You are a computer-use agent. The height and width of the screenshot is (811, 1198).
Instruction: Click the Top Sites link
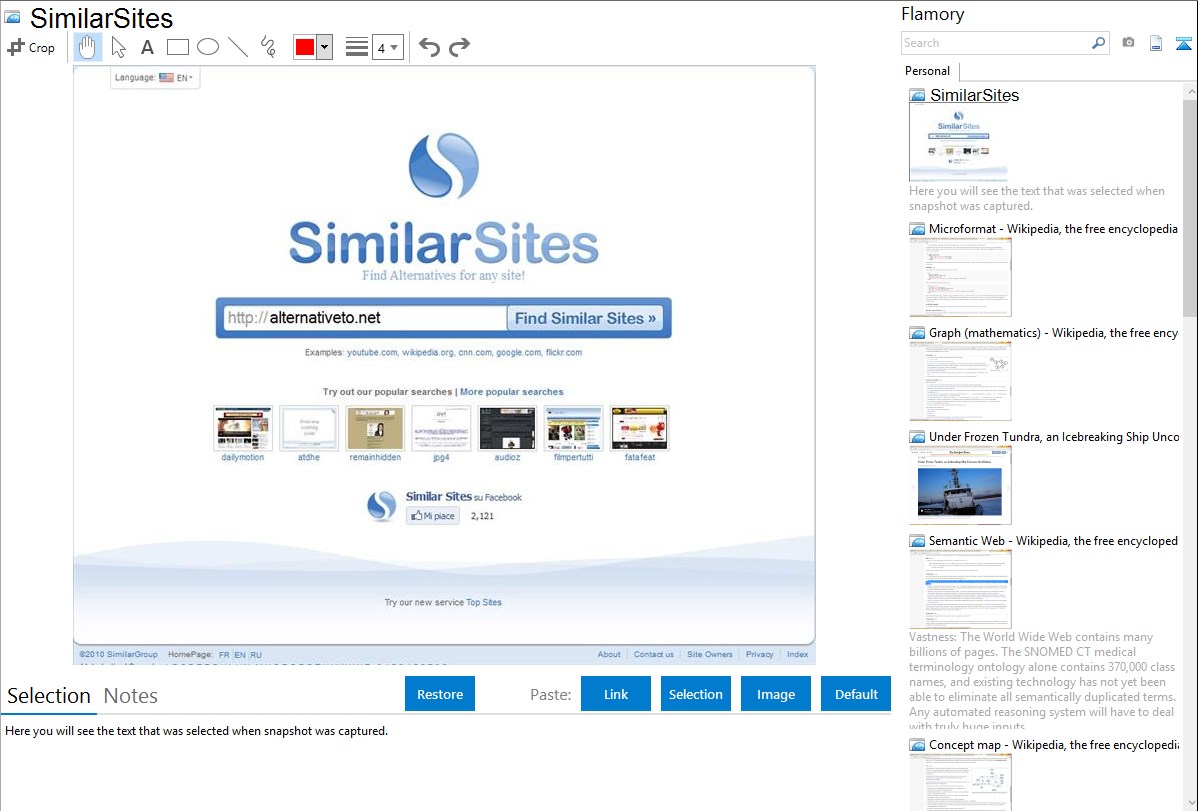(x=484, y=602)
